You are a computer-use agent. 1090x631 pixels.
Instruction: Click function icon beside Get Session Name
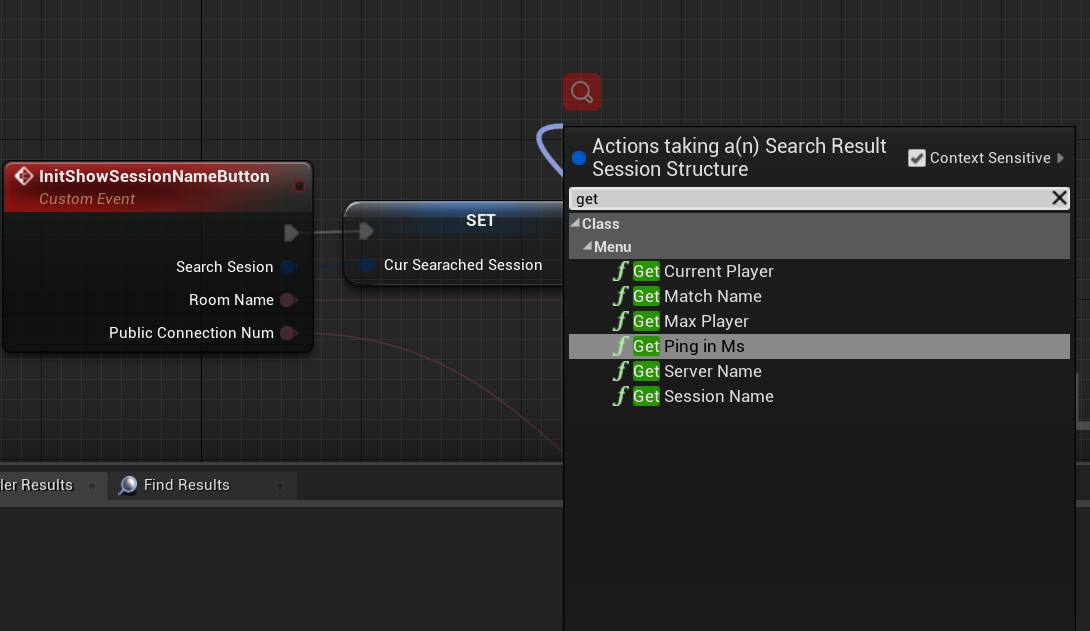[x=620, y=396]
